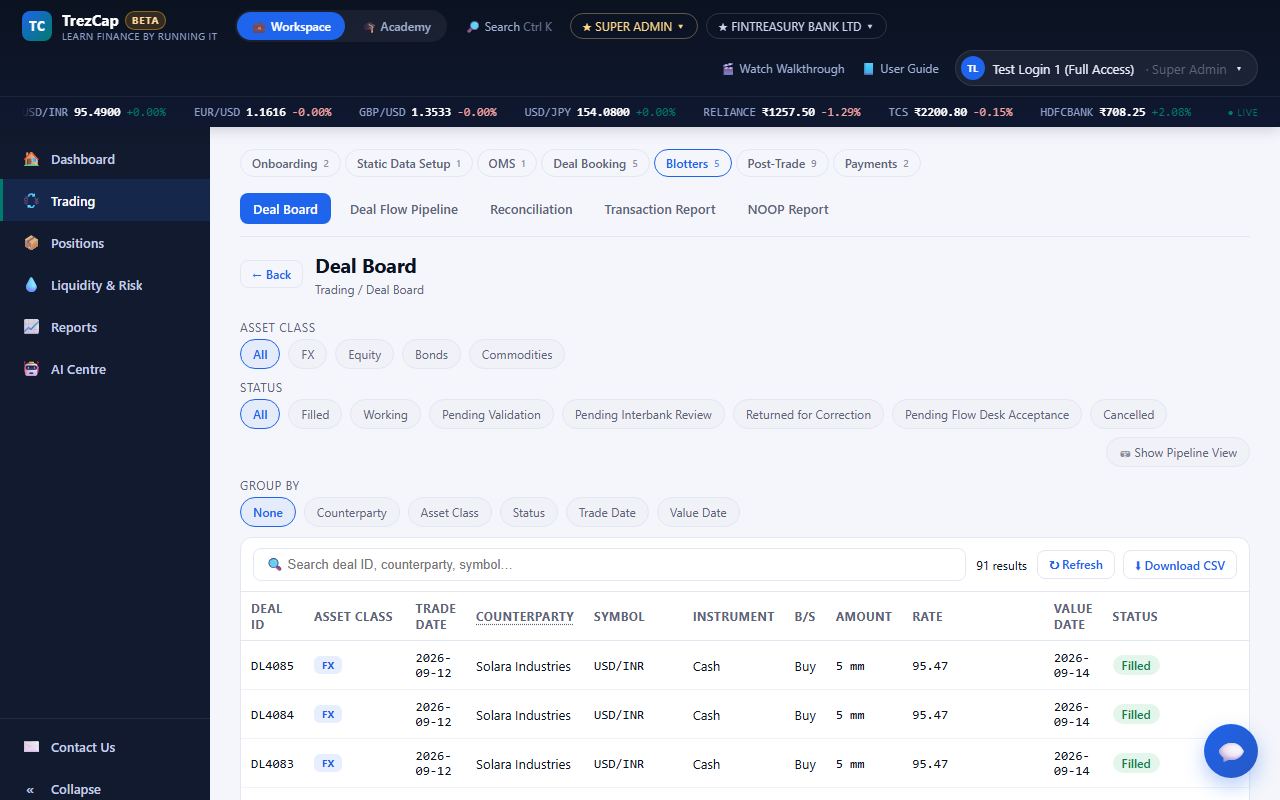
Task: Filter asset class to Bonds
Action: [x=432, y=355]
